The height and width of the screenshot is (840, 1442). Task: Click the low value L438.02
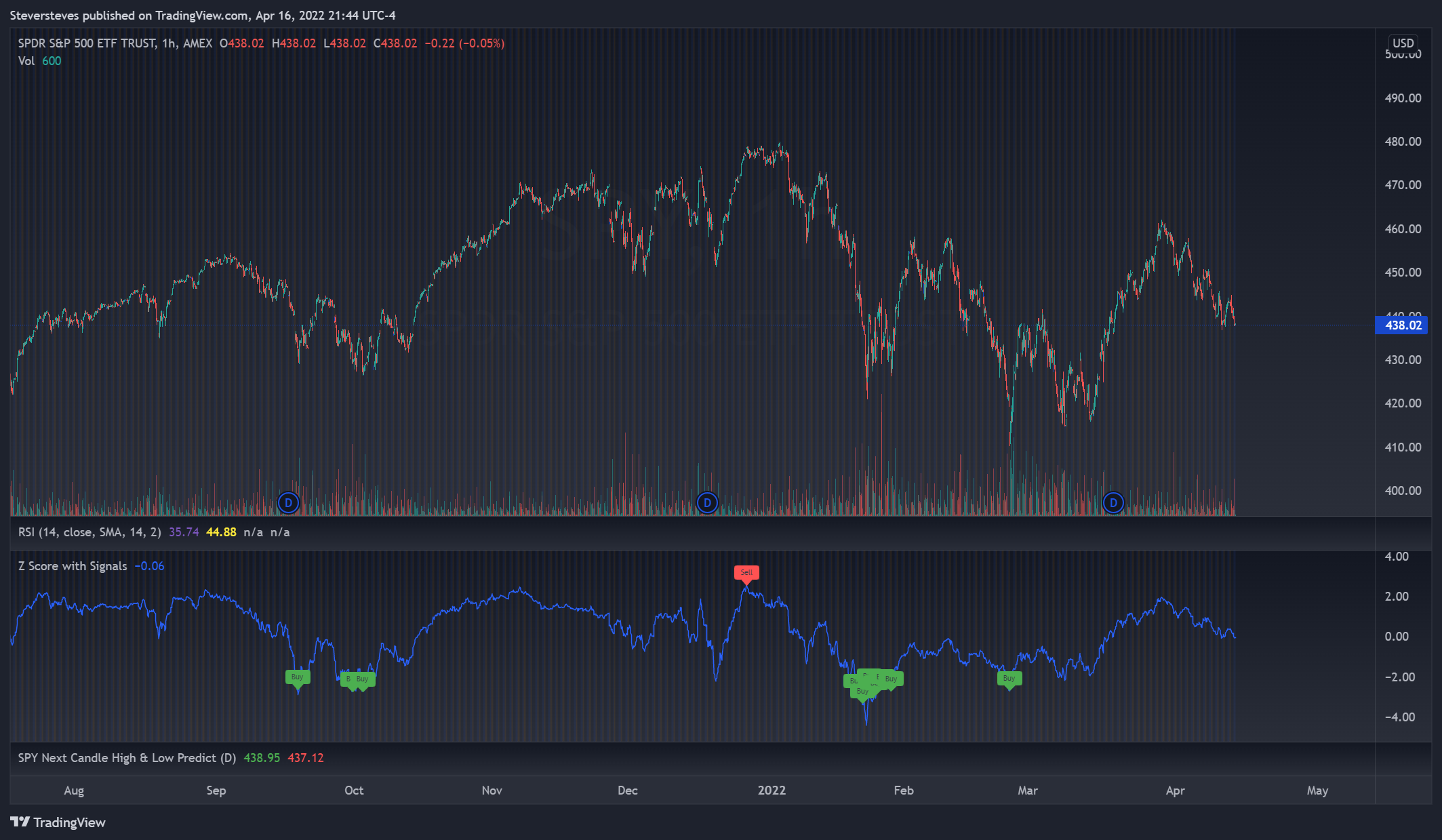tap(344, 43)
